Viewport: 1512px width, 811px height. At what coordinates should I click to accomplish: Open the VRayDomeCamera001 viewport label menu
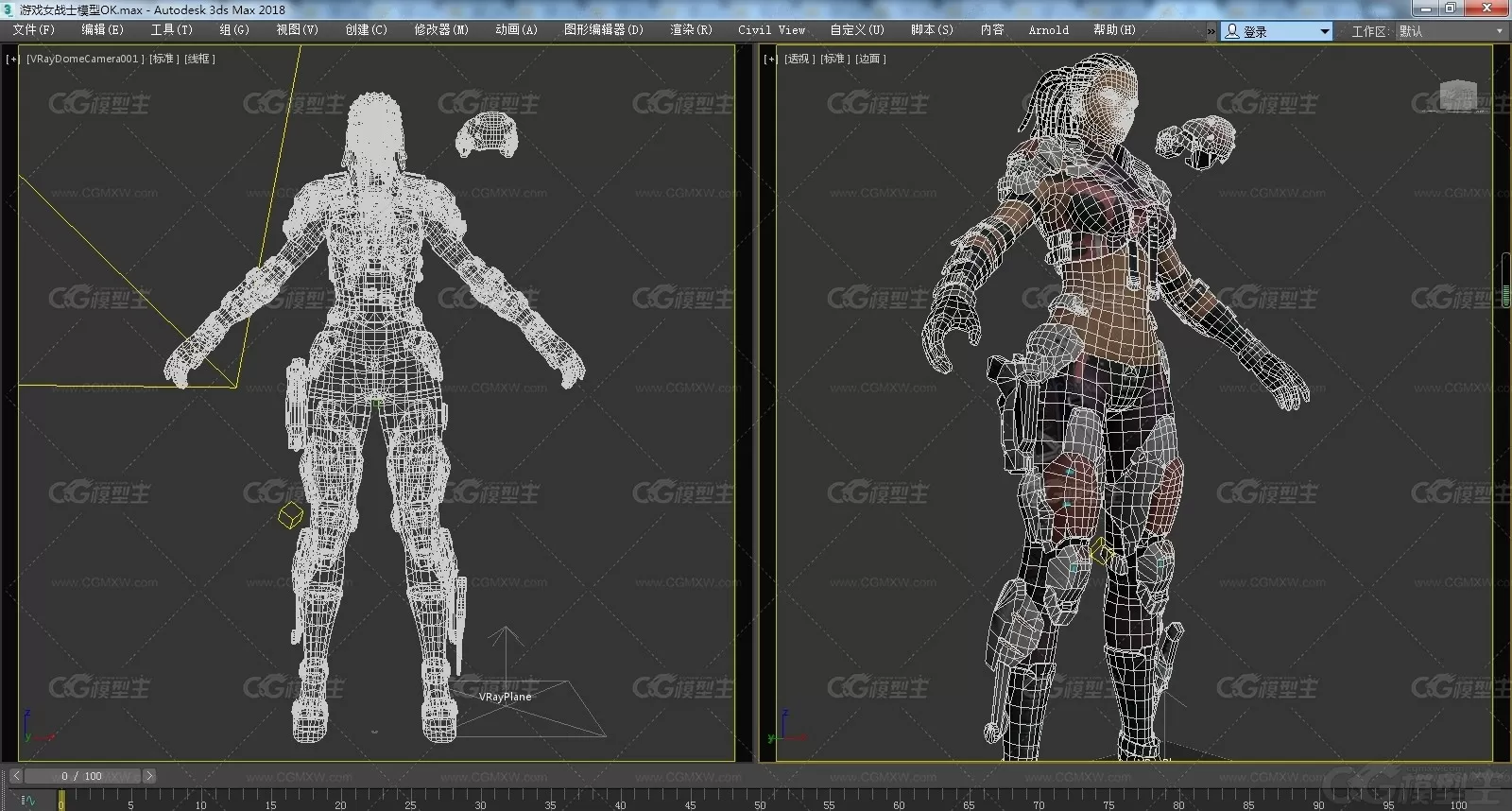pos(85,59)
